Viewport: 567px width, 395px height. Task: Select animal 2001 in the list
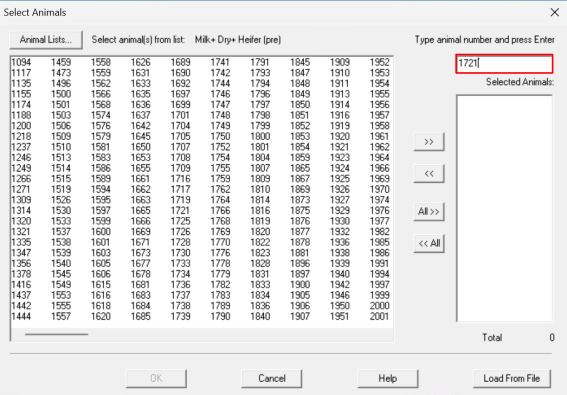pyautogui.click(x=380, y=317)
